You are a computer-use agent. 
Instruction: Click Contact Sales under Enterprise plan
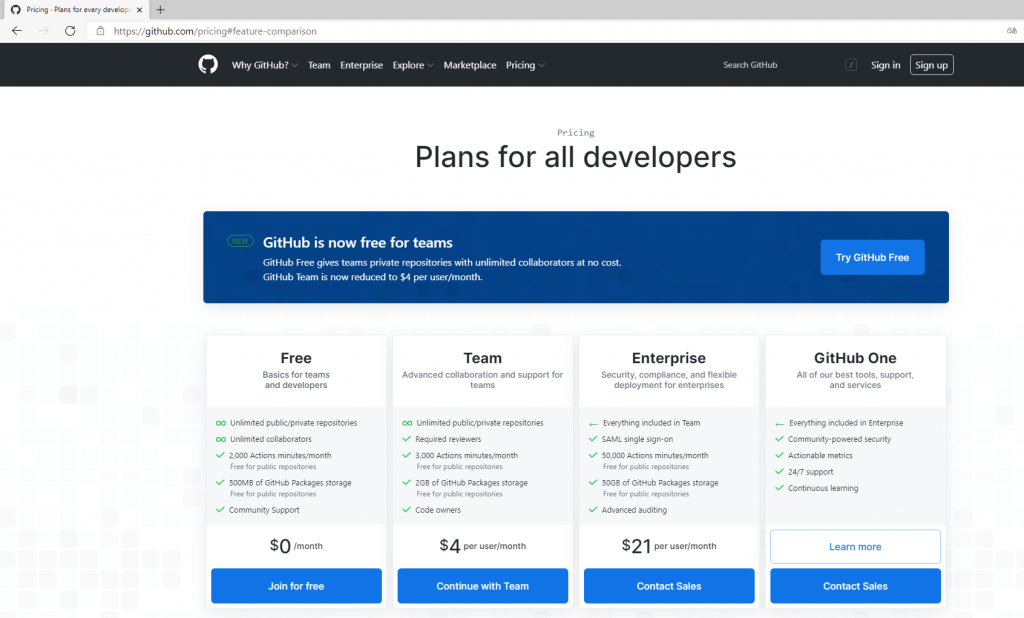click(669, 586)
